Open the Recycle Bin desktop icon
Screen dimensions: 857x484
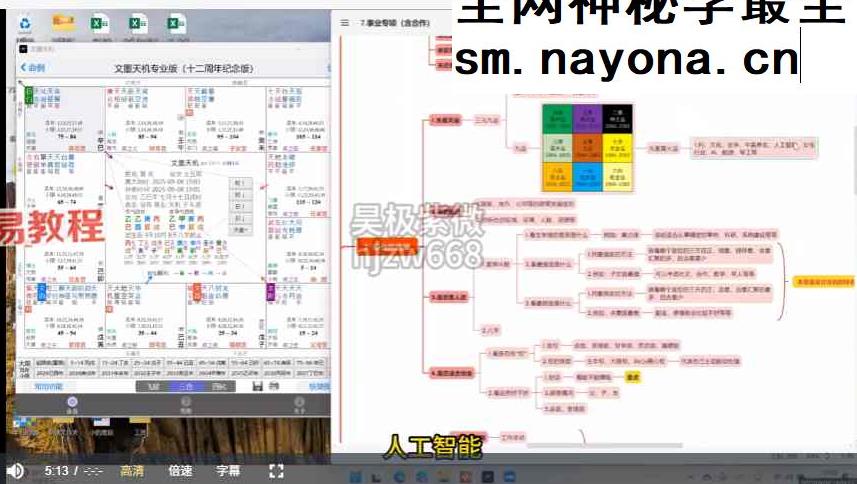coord(25,25)
